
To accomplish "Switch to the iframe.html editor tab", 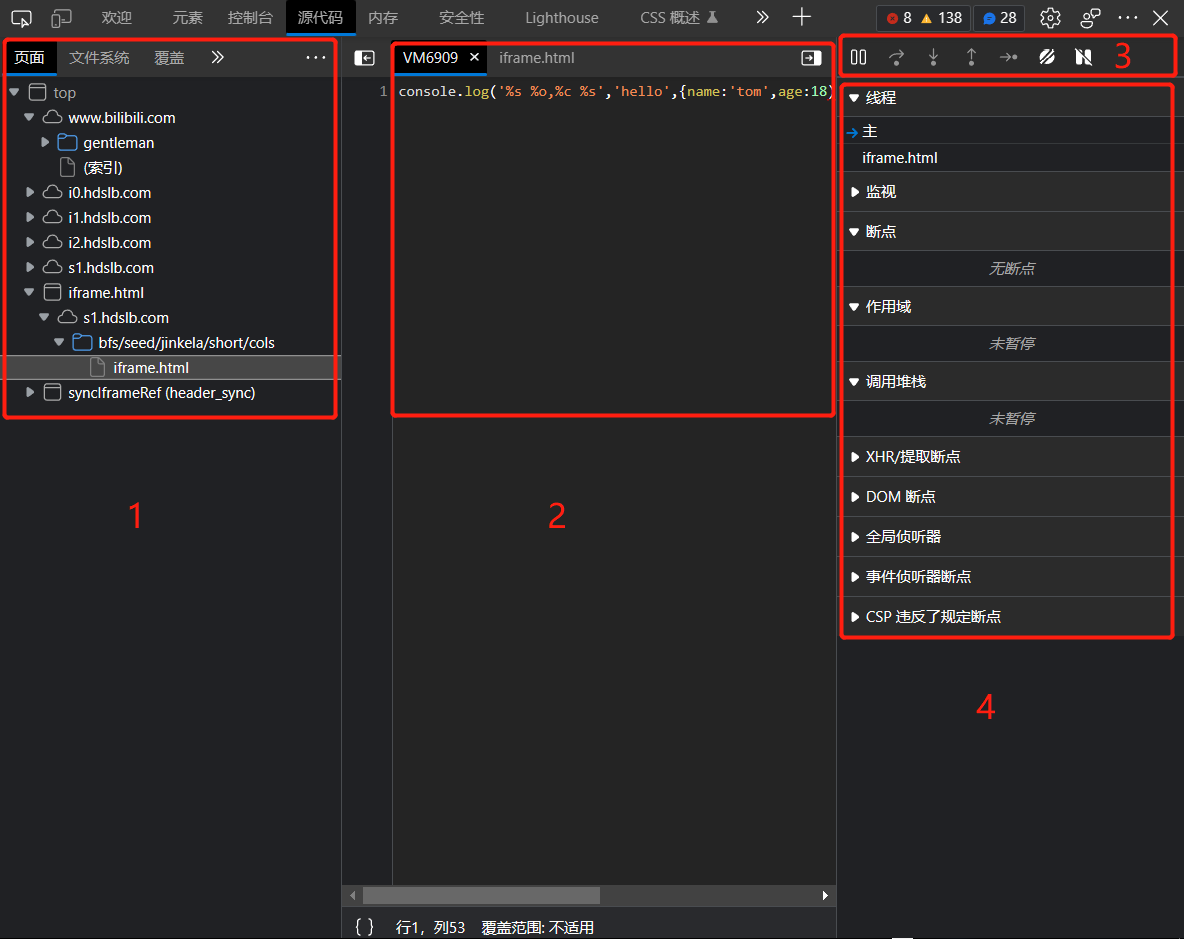I will [536, 57].
